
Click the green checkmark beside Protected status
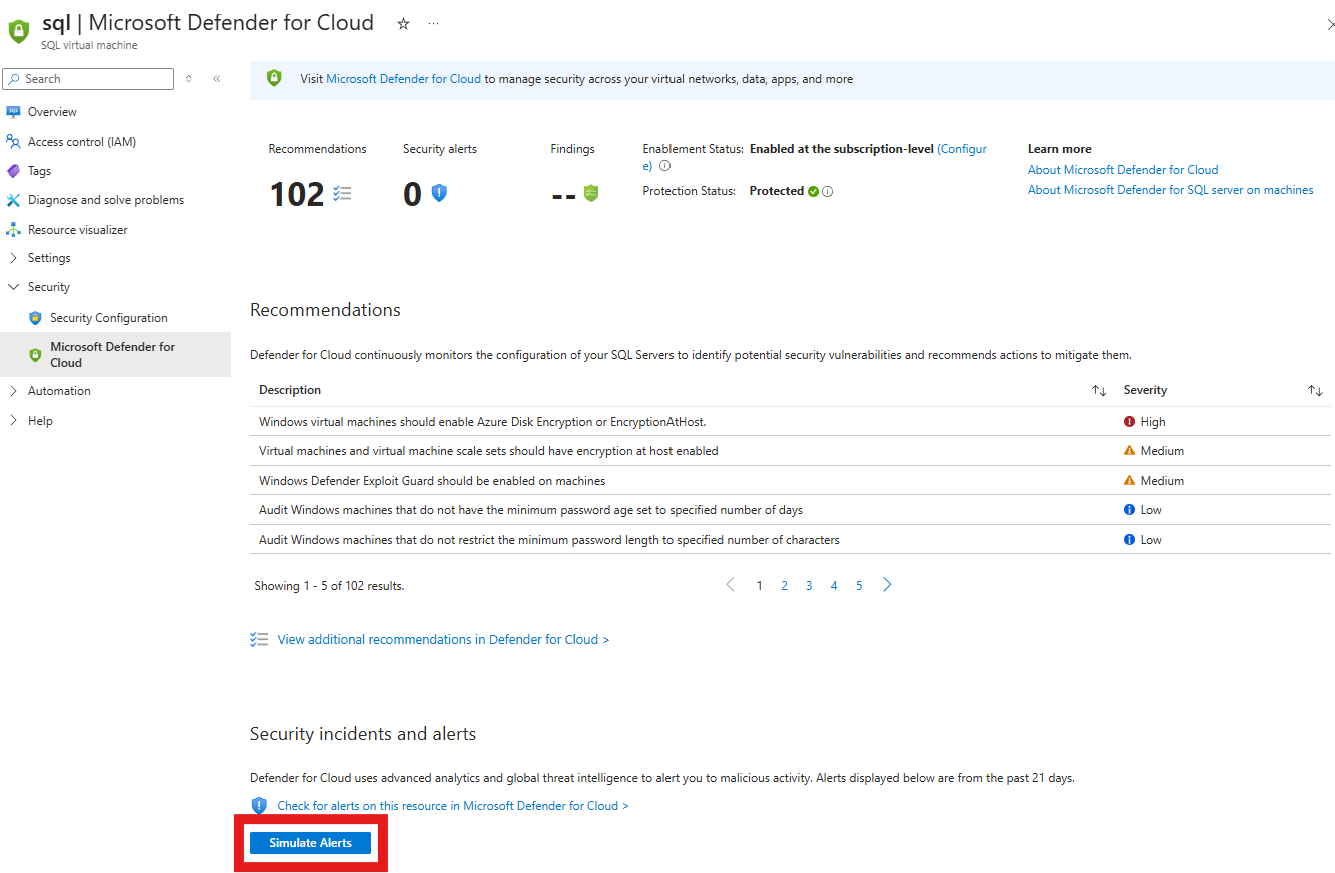click(x=813, y=191)
